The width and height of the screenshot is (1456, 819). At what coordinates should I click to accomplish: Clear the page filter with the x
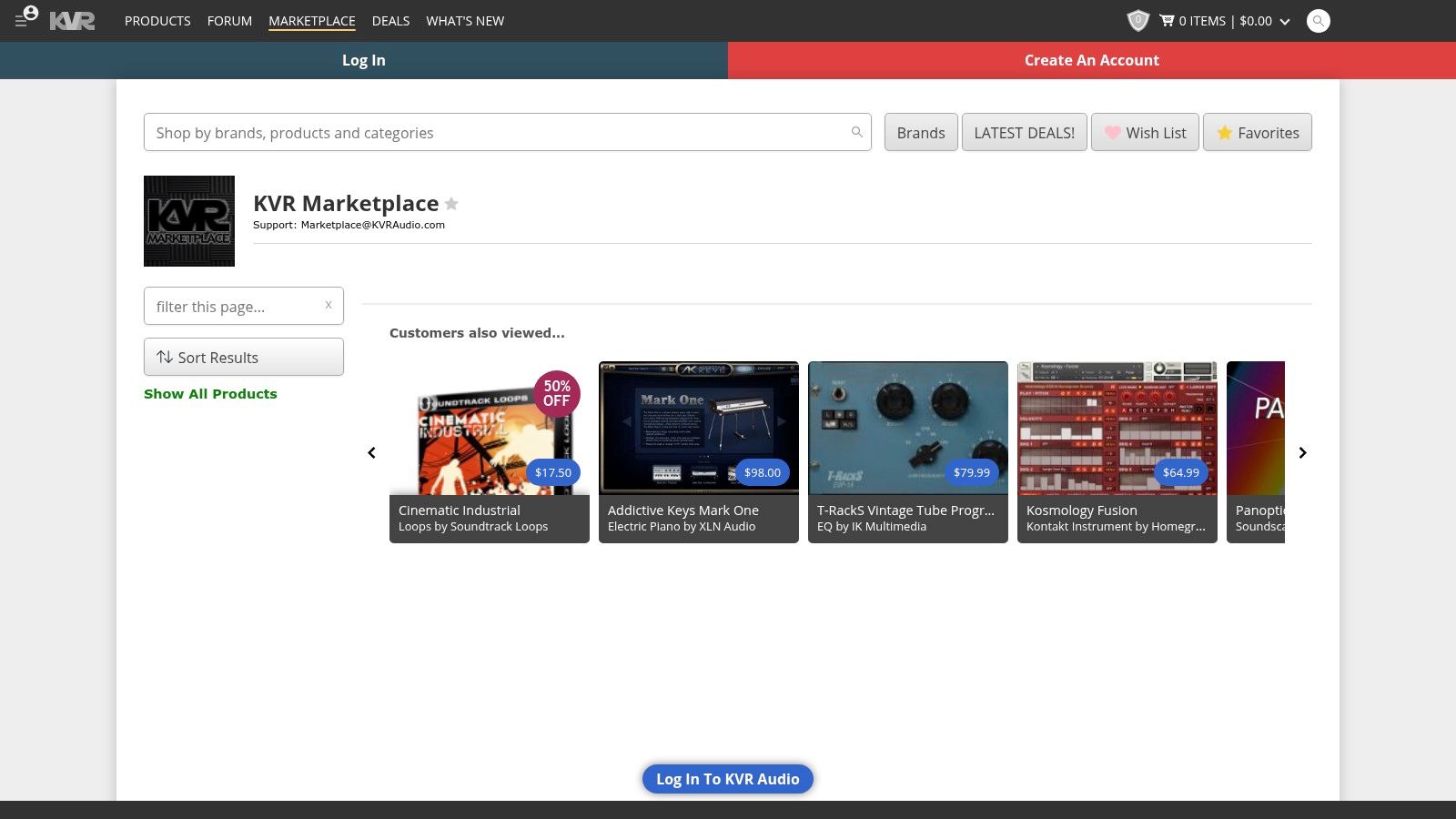(x=329, y=305)
